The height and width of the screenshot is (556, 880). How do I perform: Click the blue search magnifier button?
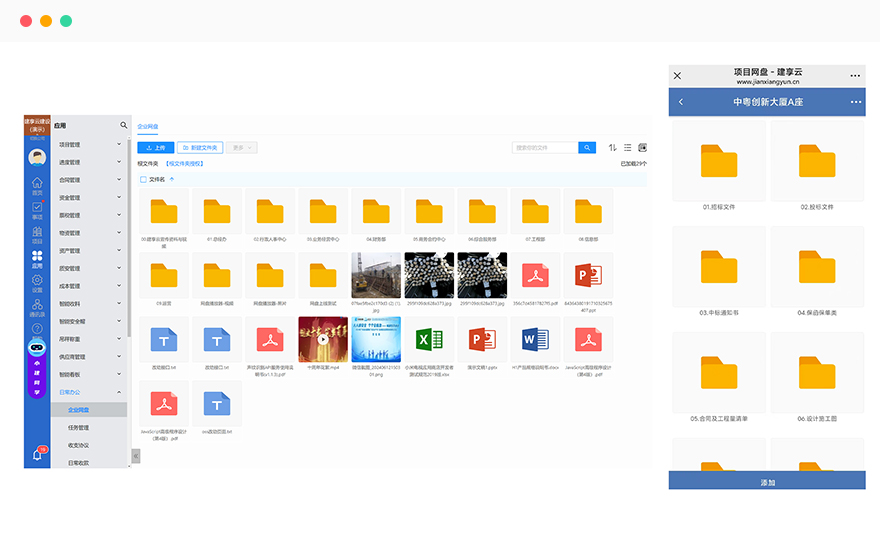[587, 148]
